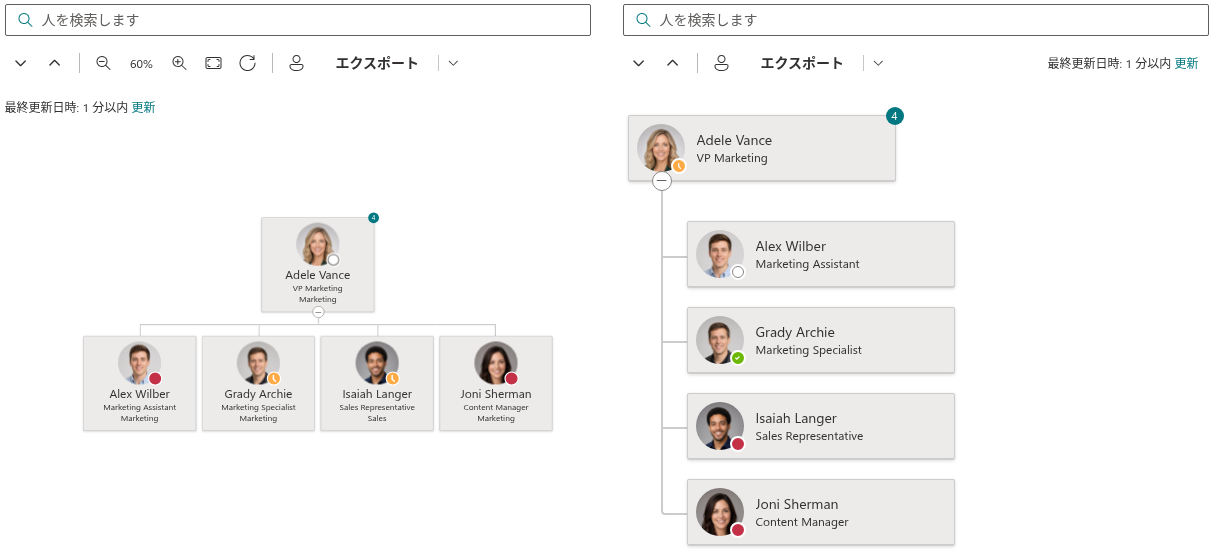Select Grady Archie name in the right list
The image size is (1220, 560).
(795, 332)
